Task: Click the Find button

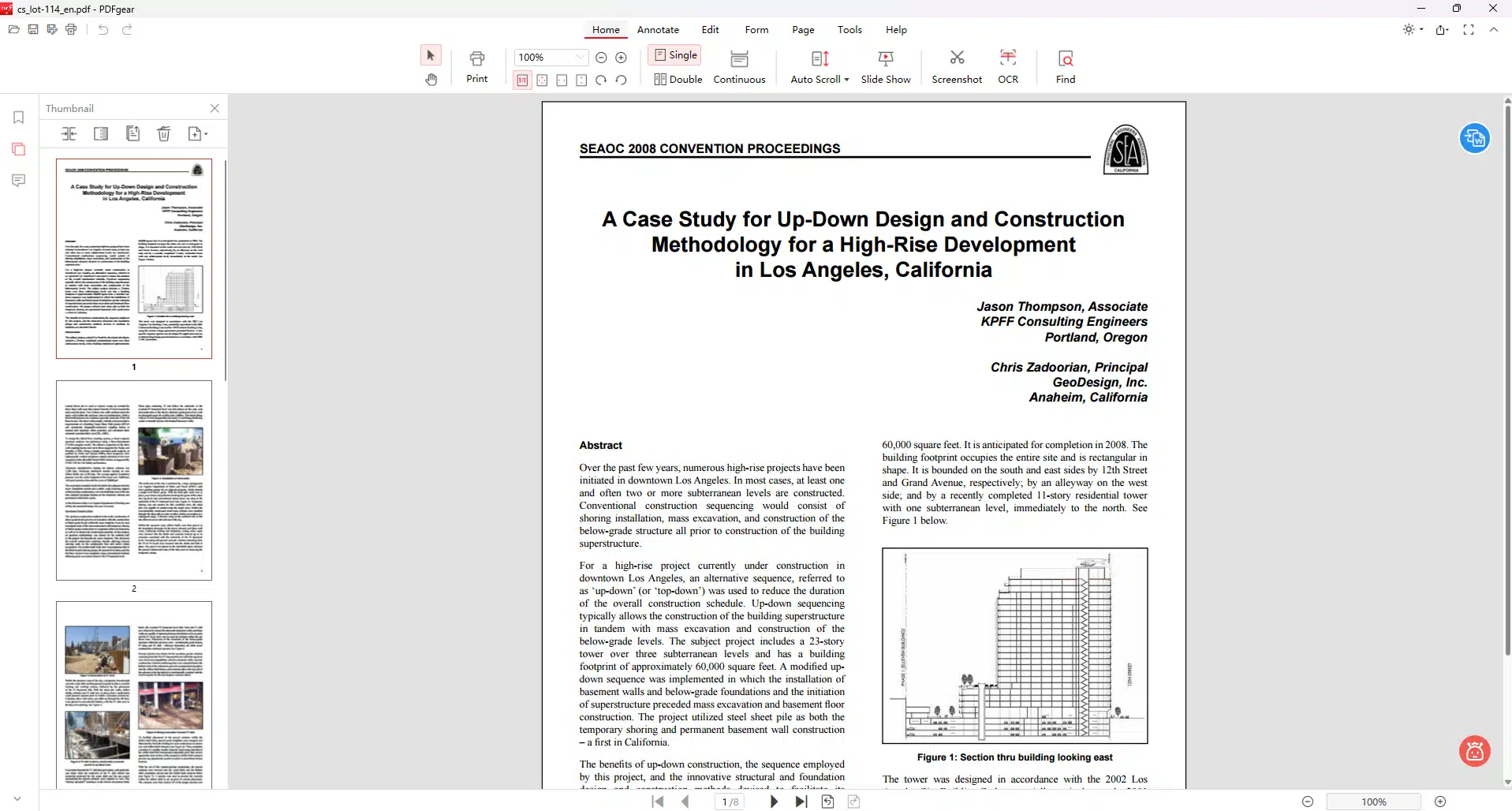Action: point(1066,66)
